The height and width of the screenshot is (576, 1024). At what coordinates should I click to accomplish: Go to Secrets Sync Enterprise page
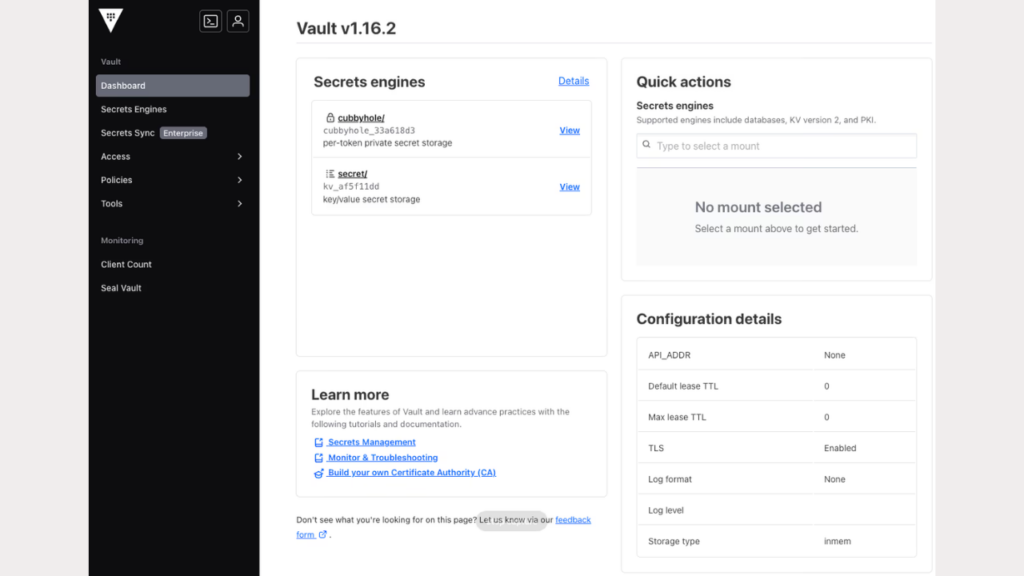coord(128,133)
